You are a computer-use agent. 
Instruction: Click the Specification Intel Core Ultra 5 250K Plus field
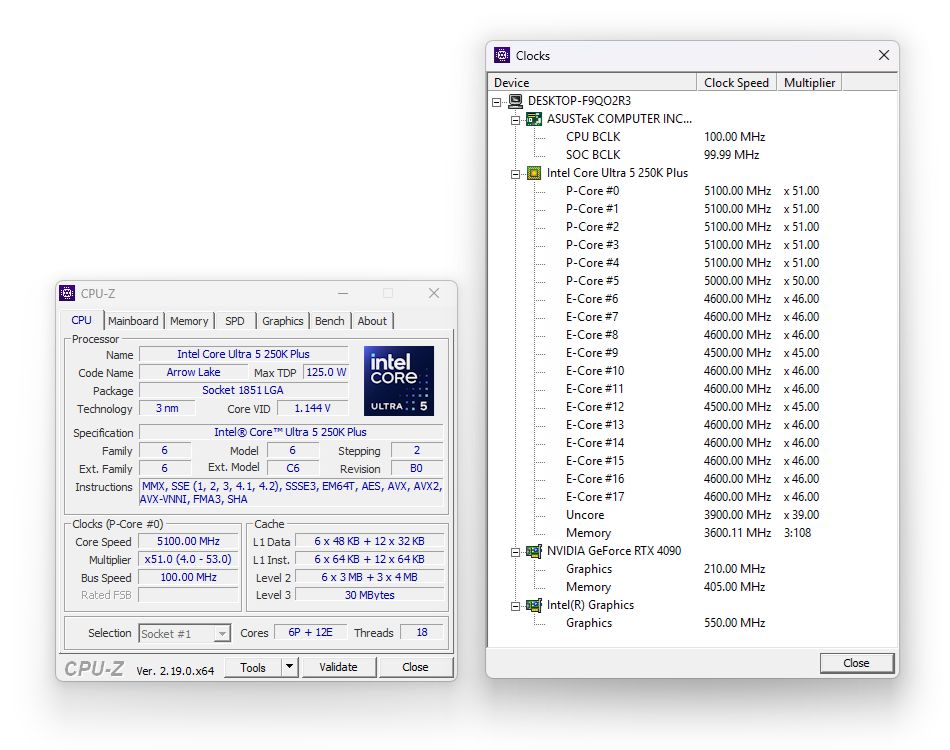(x=291, y=432)
